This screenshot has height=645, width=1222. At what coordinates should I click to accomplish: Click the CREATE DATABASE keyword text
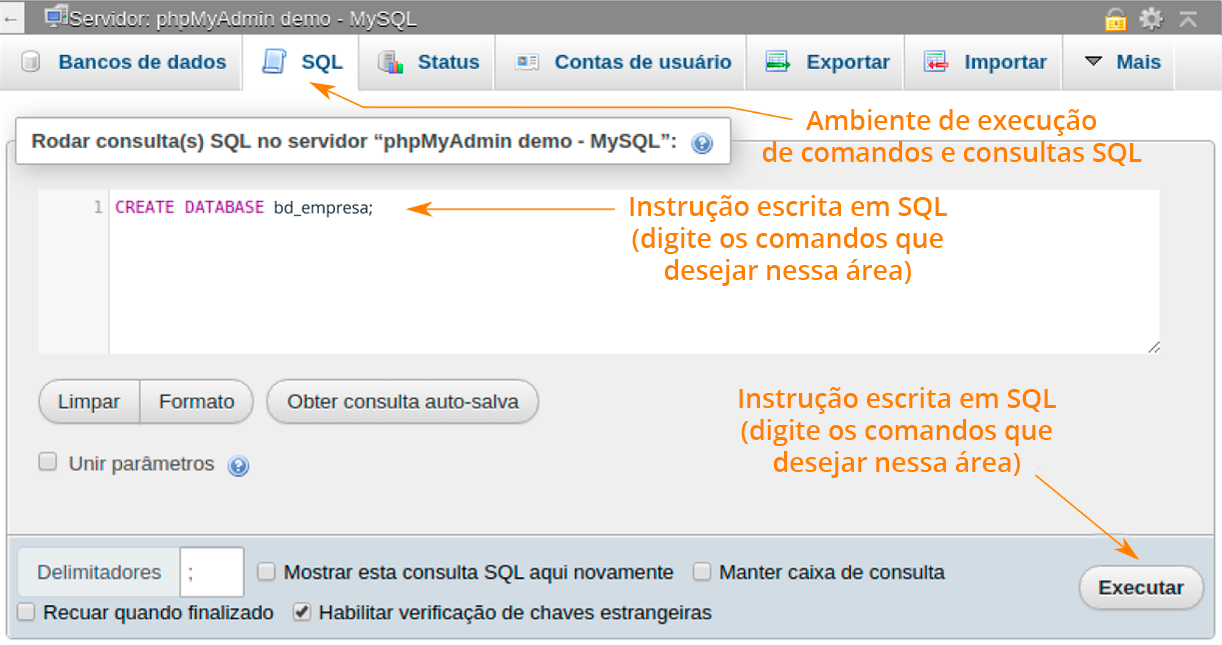point(190,208)
